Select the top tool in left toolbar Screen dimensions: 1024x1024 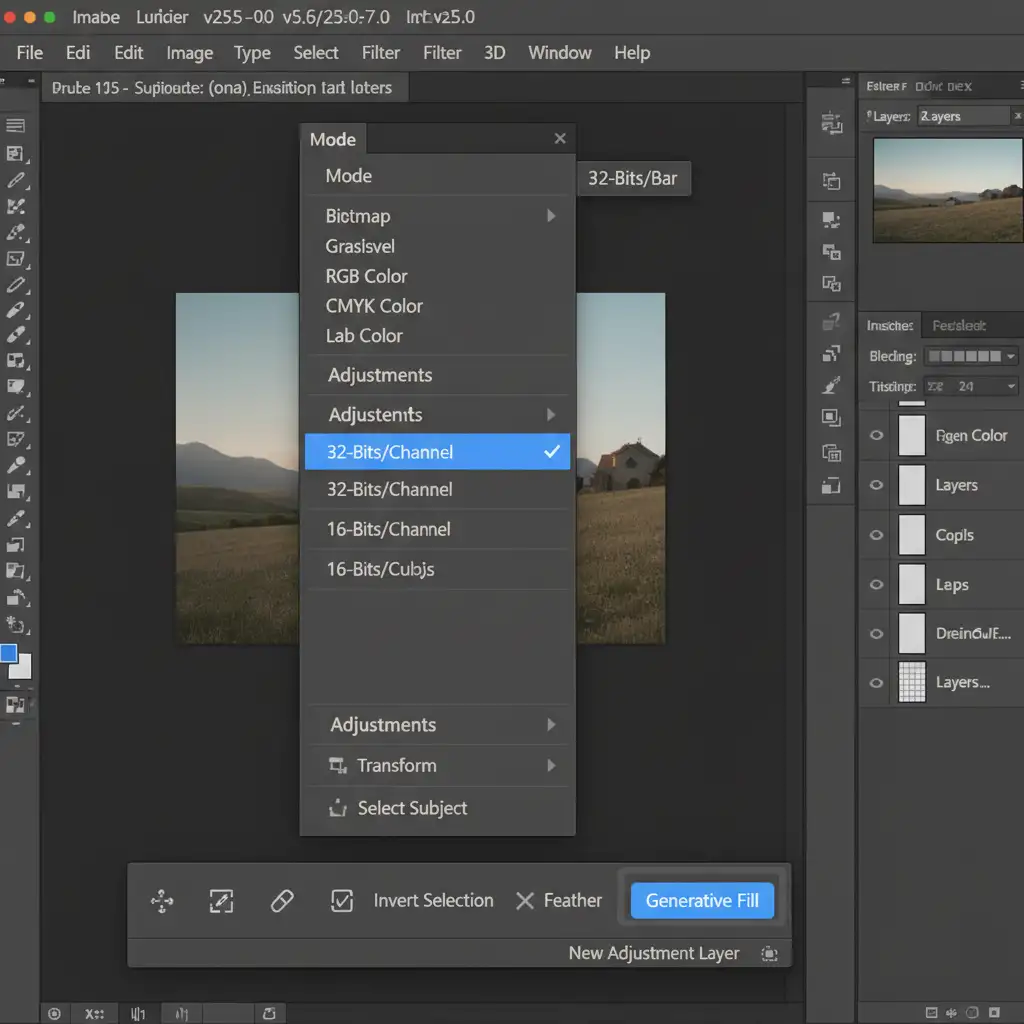click(x=15, y=126)
